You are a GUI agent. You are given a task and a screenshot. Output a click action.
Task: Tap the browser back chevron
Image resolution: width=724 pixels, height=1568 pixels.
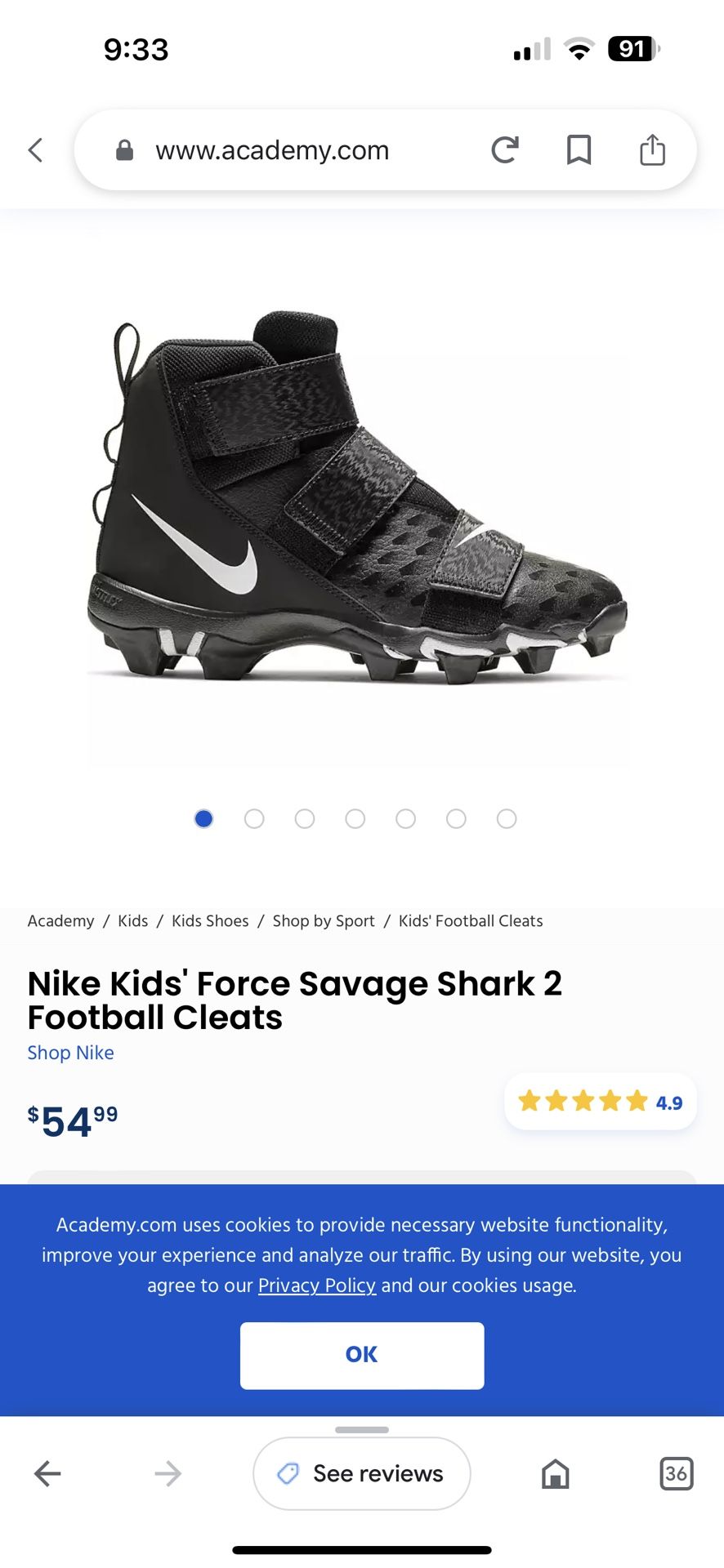pos(35,150)
